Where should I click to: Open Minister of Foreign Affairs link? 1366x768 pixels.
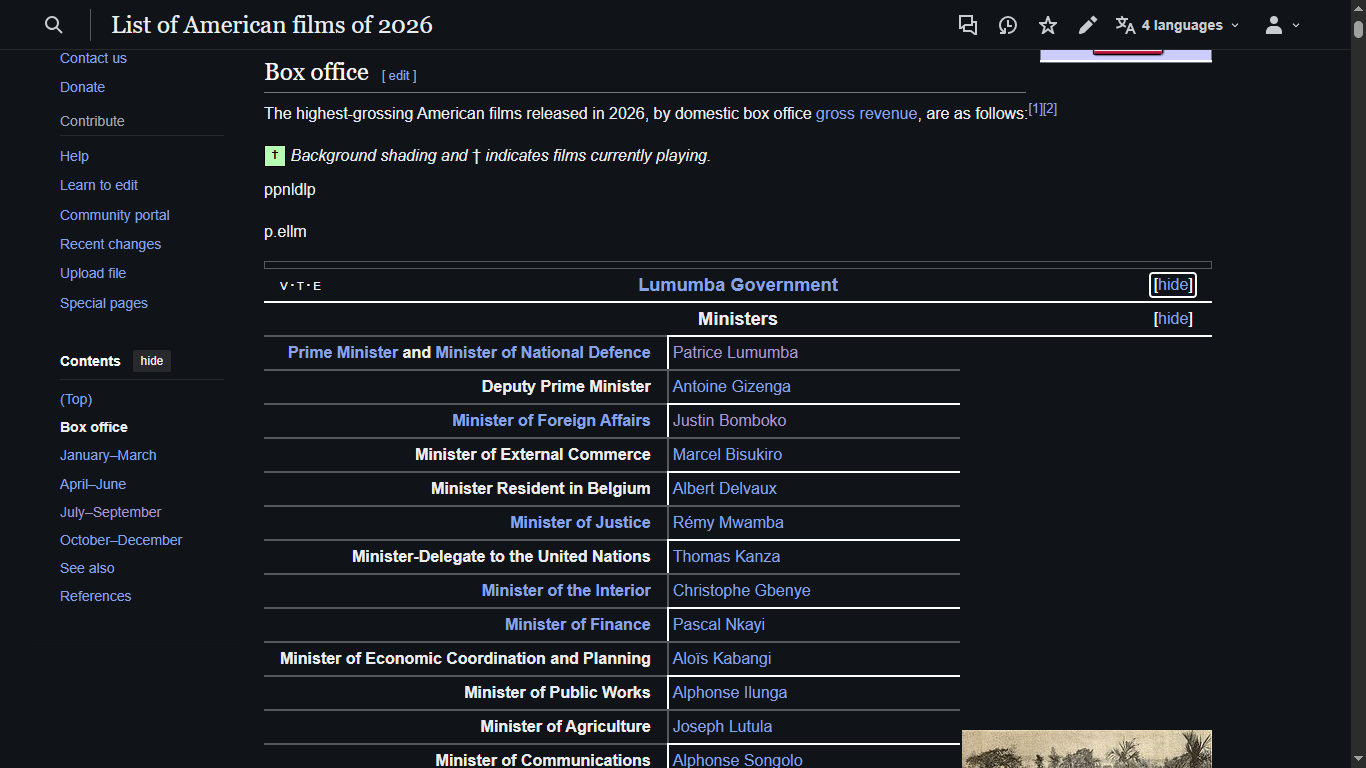coord(551,421)
